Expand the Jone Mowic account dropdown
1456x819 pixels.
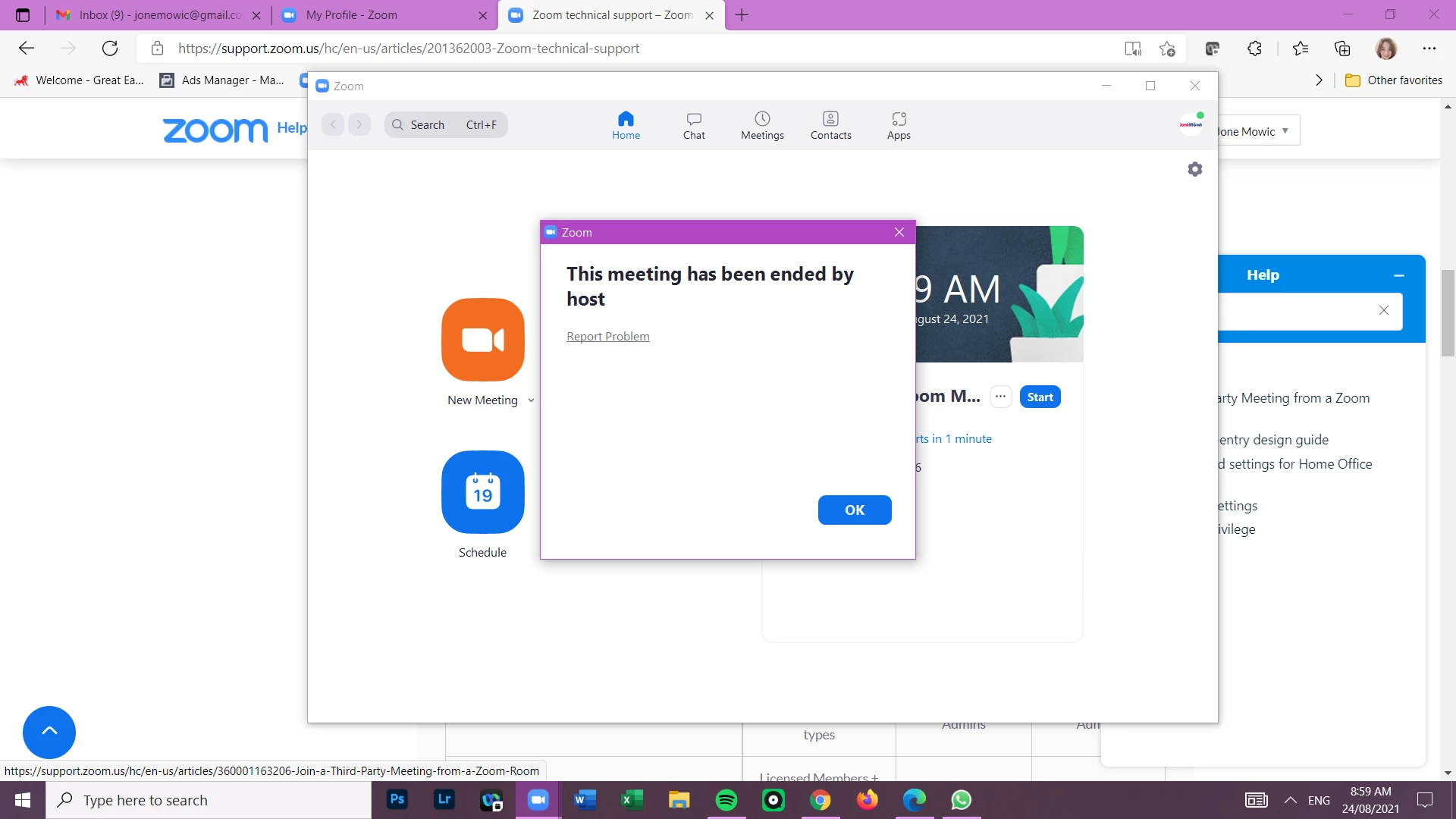point(1285,131)
